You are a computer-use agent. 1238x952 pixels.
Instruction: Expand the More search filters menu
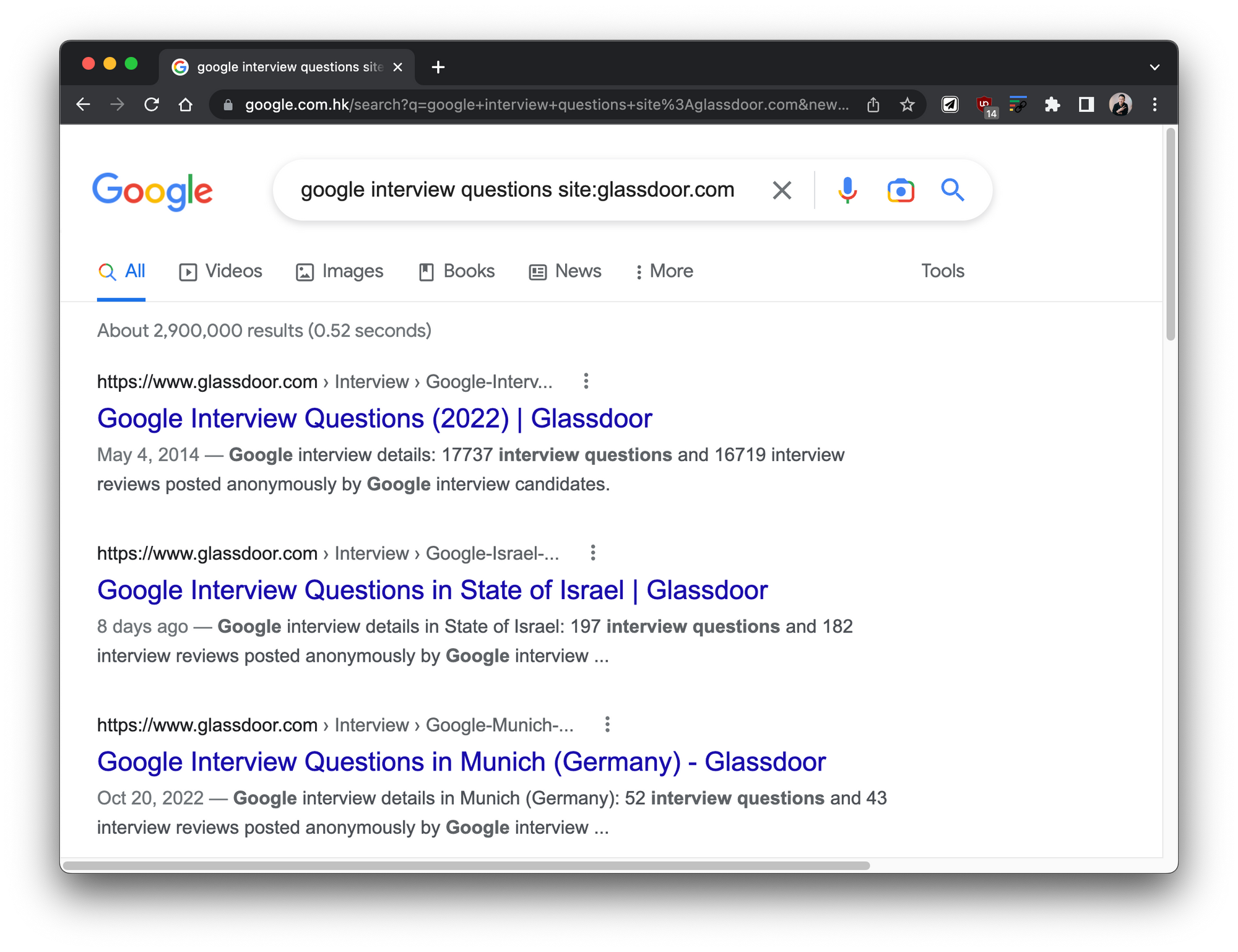click(664, 271)
